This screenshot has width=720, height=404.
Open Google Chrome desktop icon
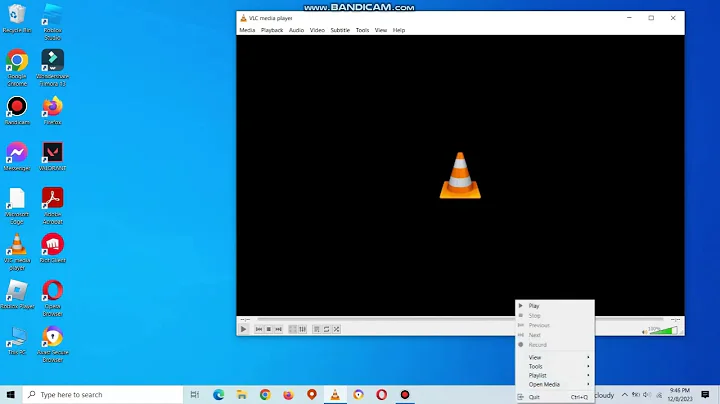pyautogui.click(x=17, y=68)
